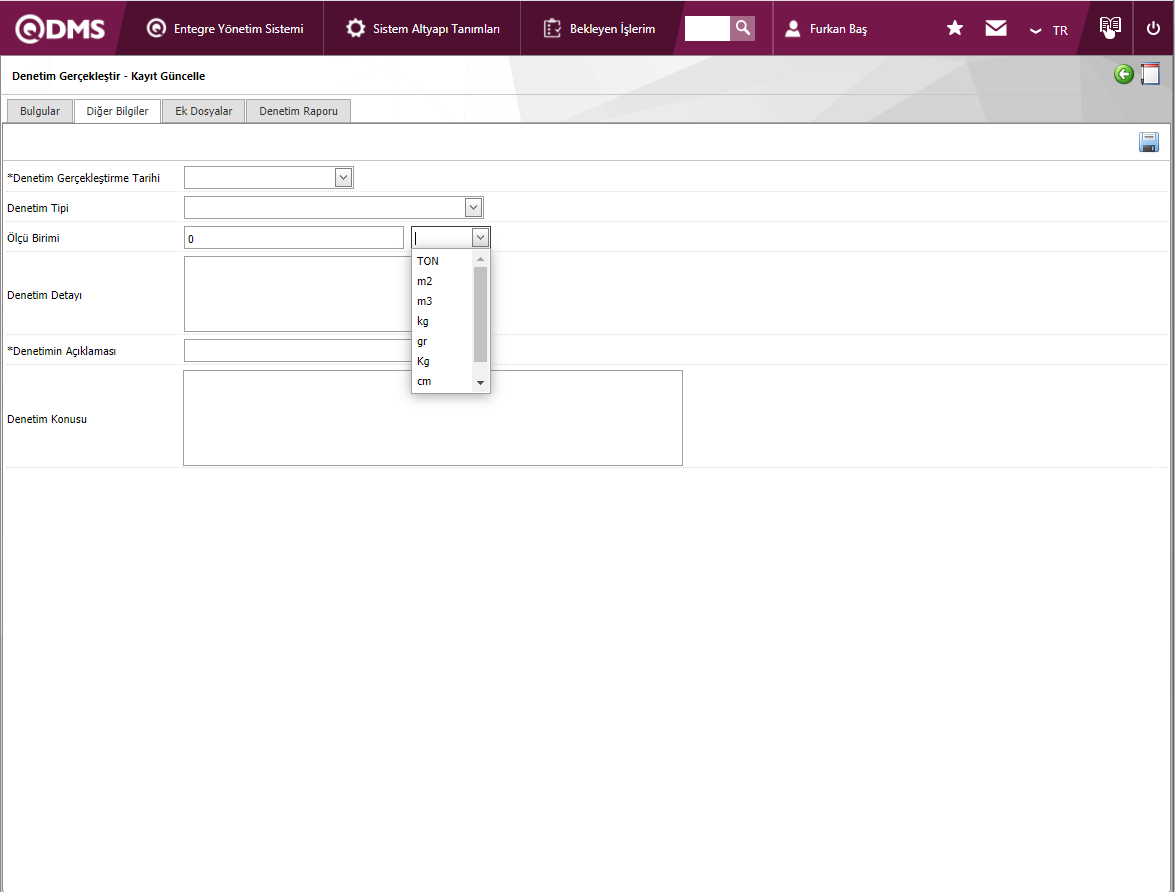This screenshot has width=1175, height=892.
Task: Open the messages envelope icon
Action: pos(996,28)
